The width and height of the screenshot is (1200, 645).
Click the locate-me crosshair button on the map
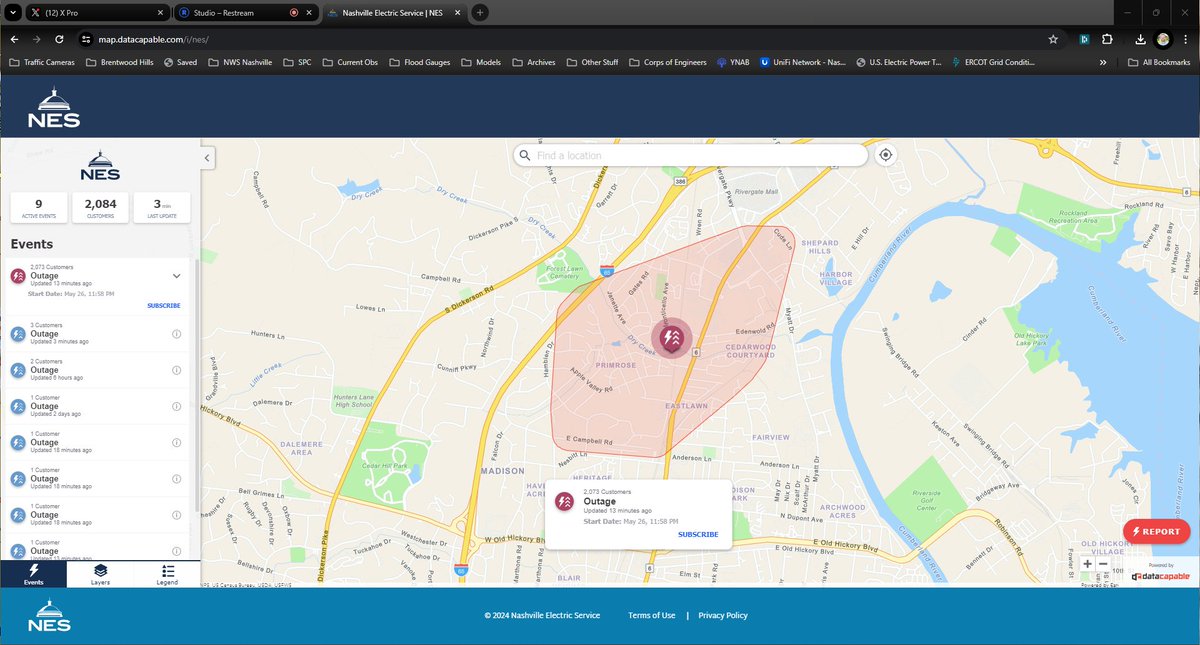click(885, 155)
